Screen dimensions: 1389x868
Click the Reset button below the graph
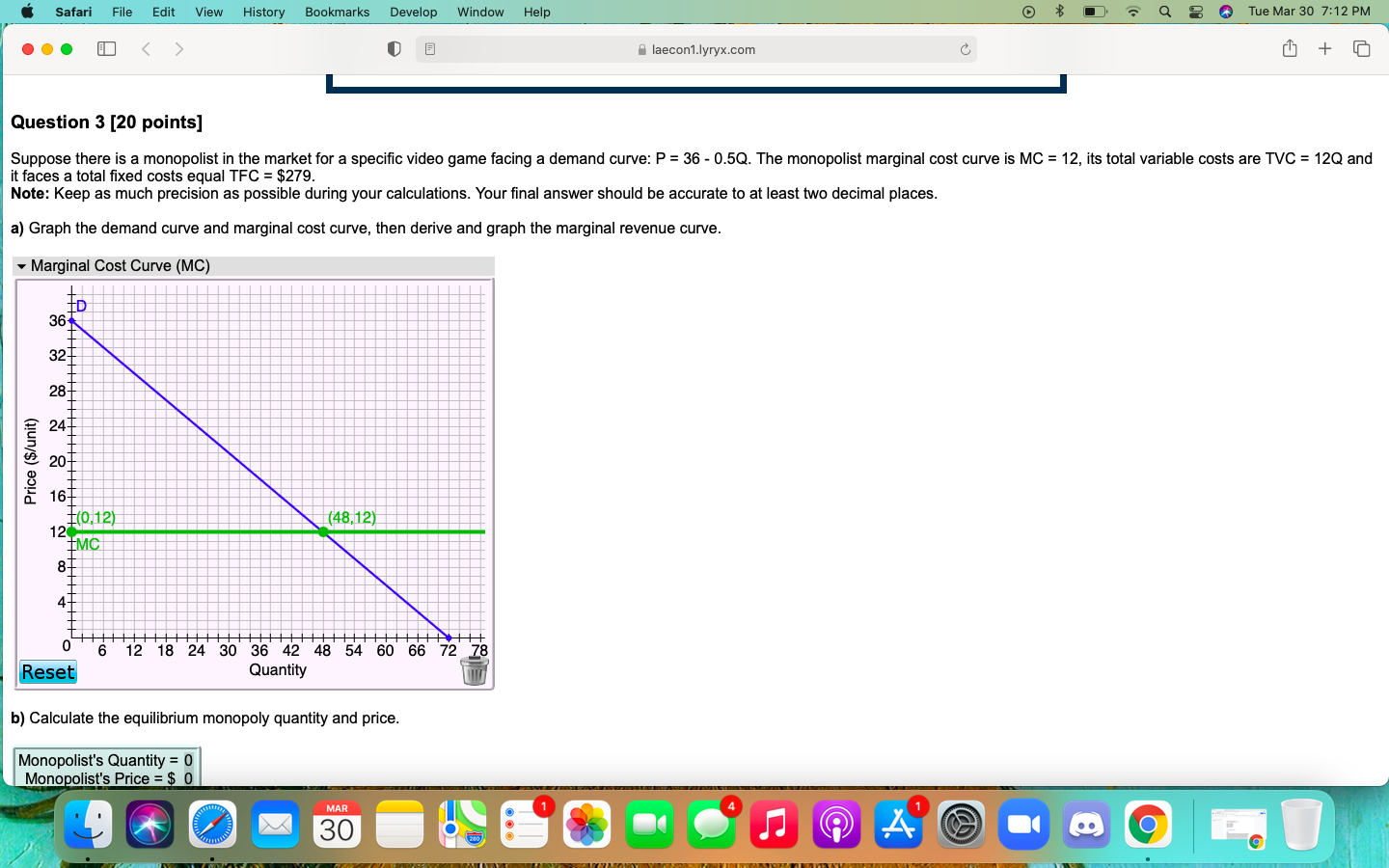pyautogui.click(x=47, y=672)
